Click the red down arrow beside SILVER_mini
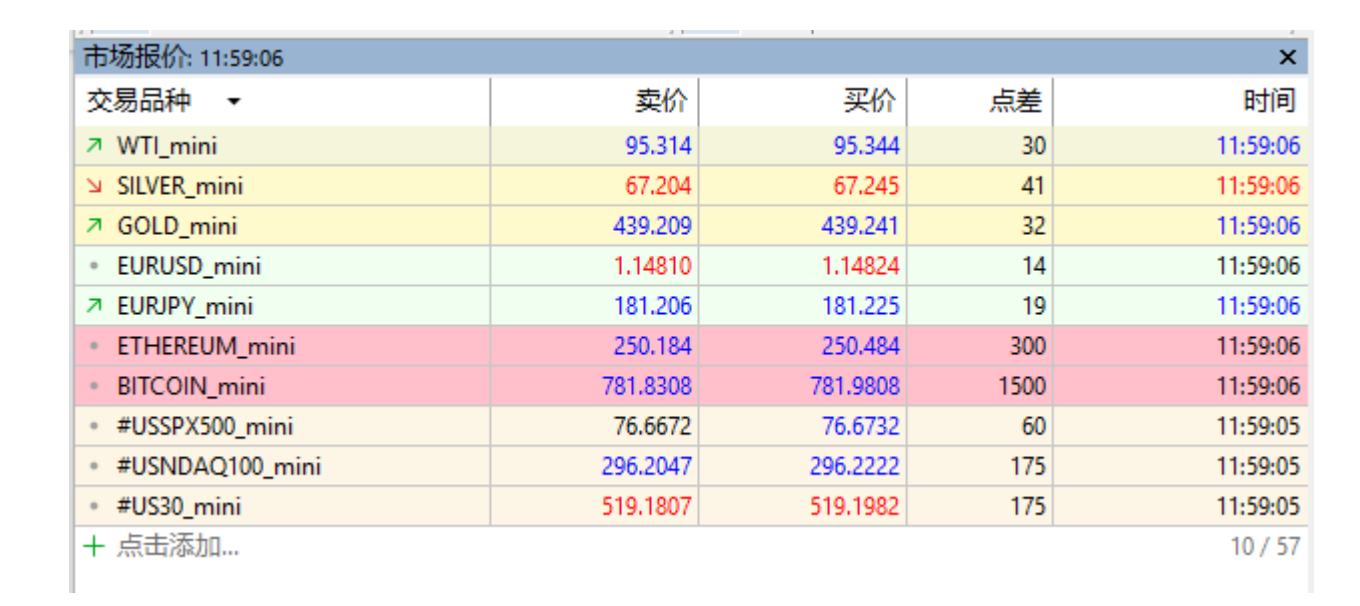The image size is (1360, 606). coord(94,186)
